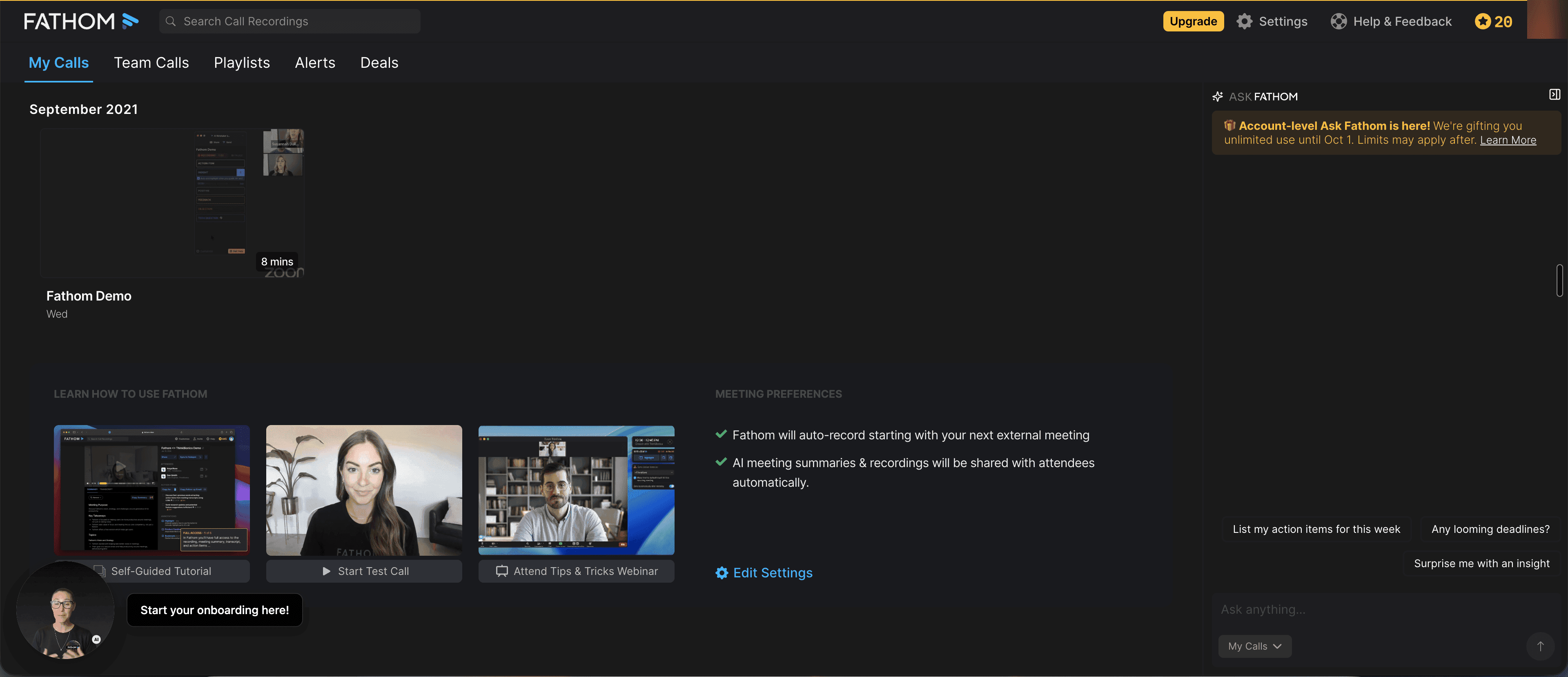Open Settings text link in header
This screenshot has width=1568, height=677.
click(1283, 21)
